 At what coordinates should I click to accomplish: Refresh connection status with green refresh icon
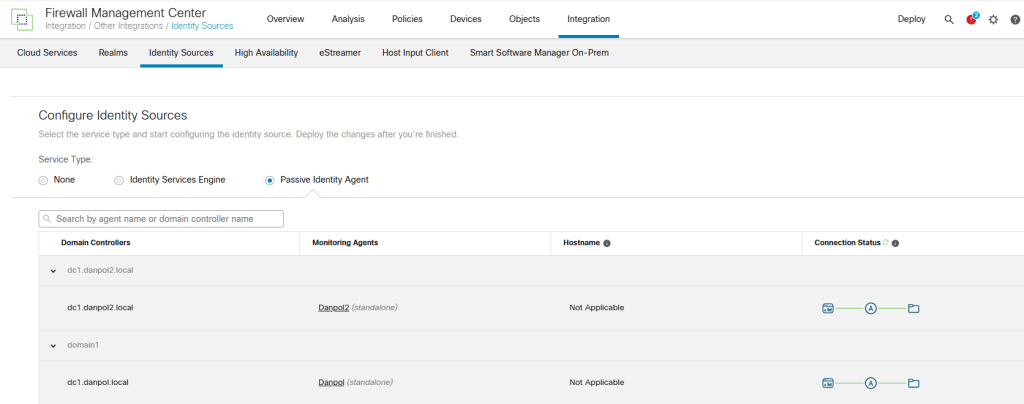[886, 242]
